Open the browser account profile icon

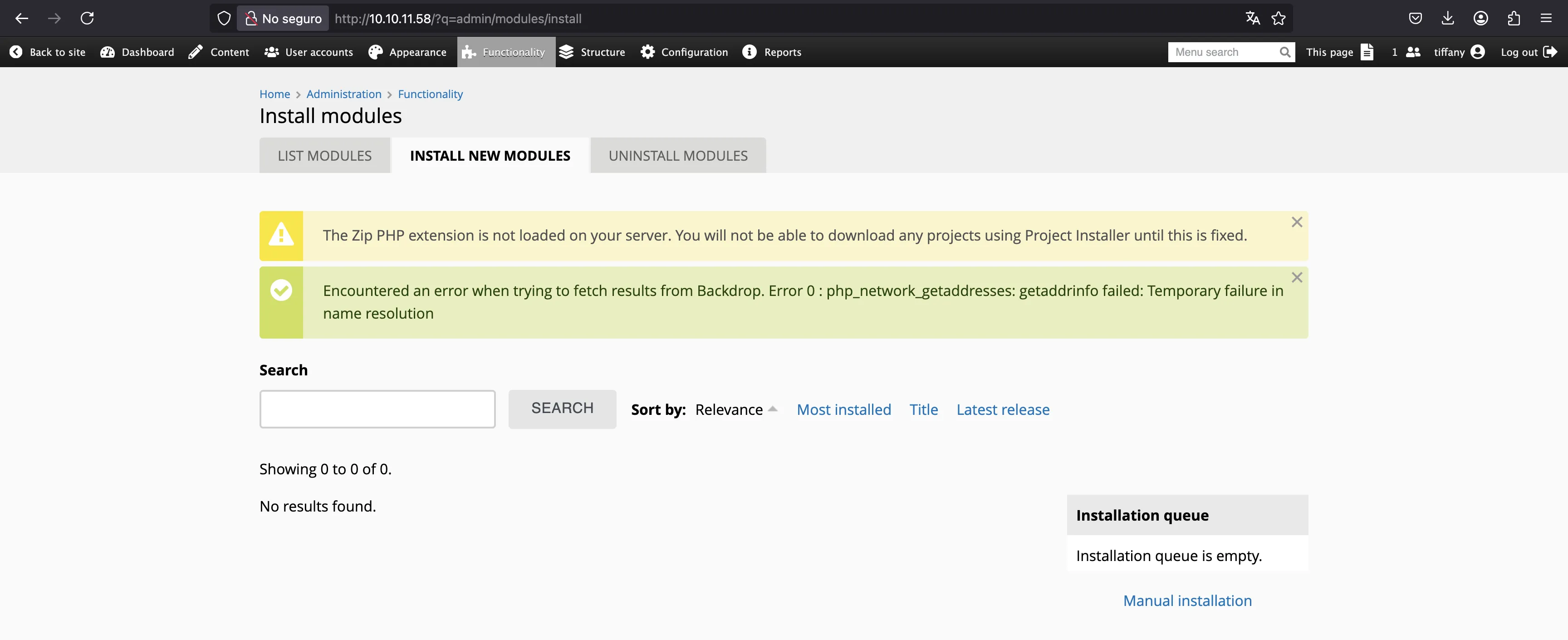1481,18
